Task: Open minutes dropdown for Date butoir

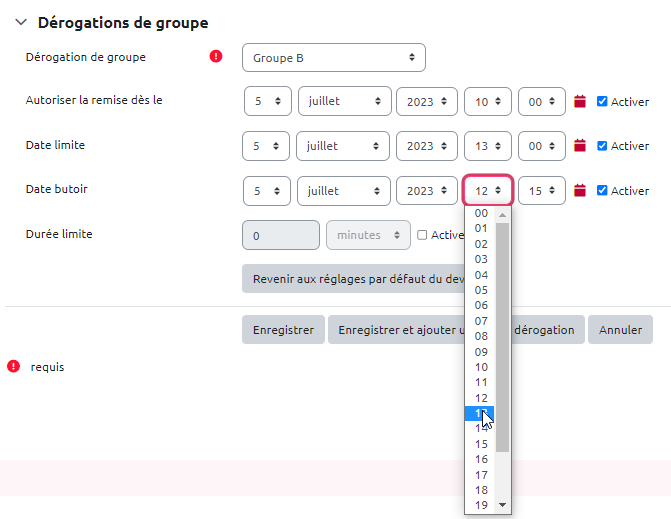Action: coord(542,191)
